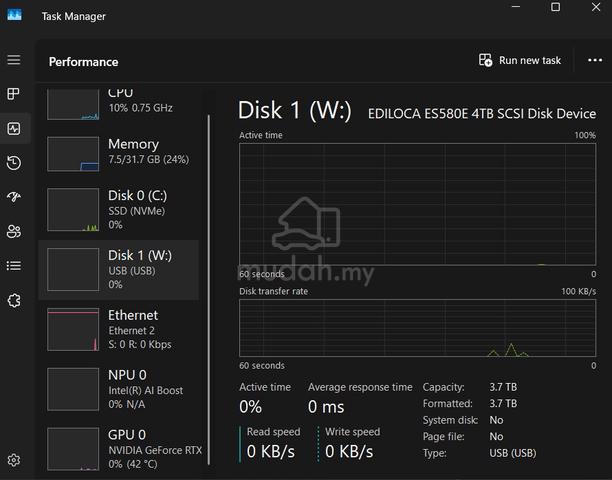Image resolution: width=612 pixels, height=480 pixels.
Task: Select Disk 1 (W:) in the list
Action: [118, 270]
